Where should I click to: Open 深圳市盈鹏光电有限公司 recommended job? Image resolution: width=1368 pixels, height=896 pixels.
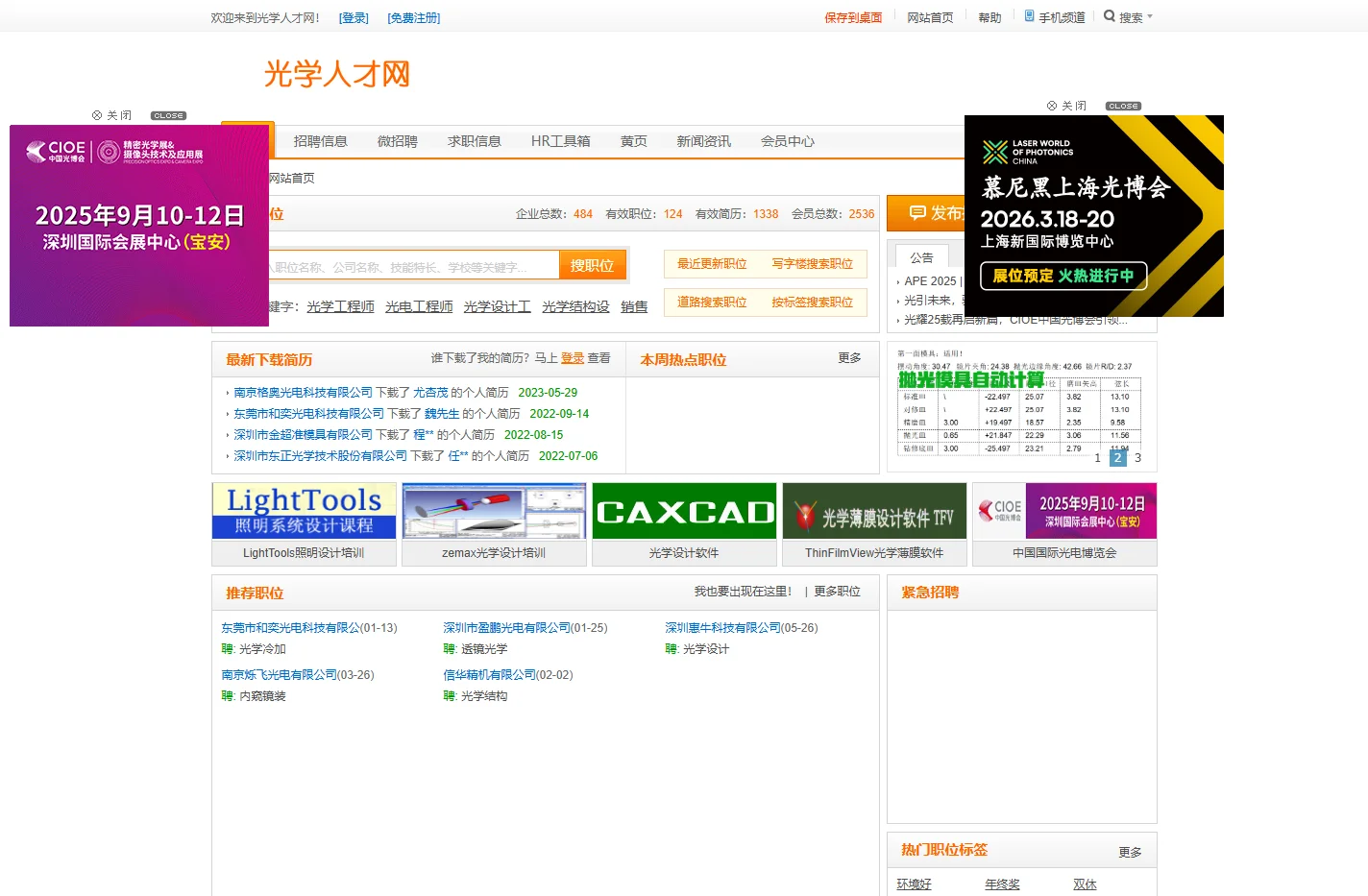point(506,628)
